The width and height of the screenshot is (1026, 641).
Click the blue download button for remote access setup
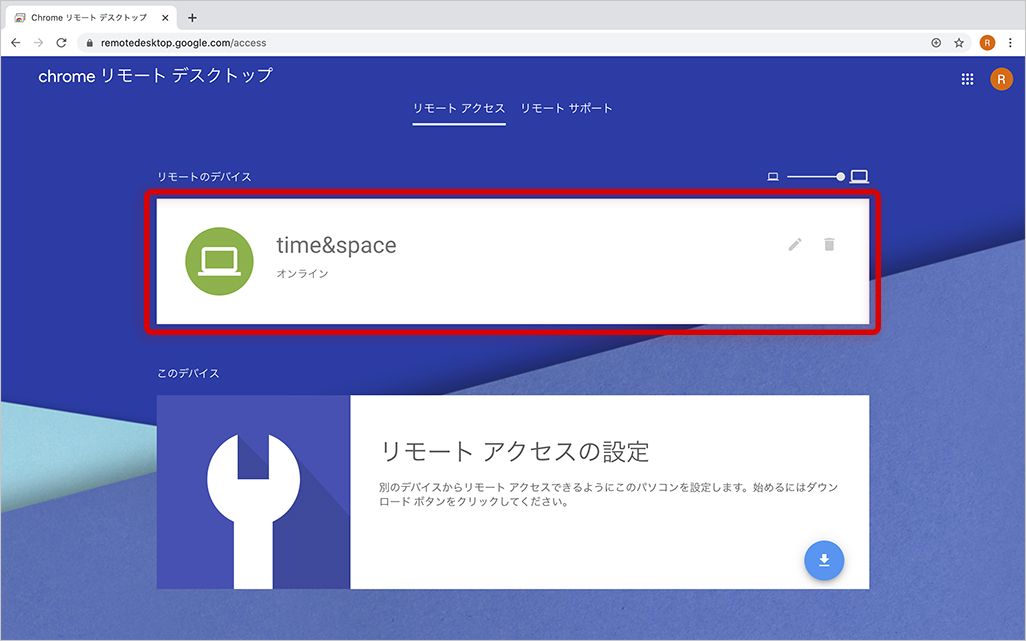(824, 561)
